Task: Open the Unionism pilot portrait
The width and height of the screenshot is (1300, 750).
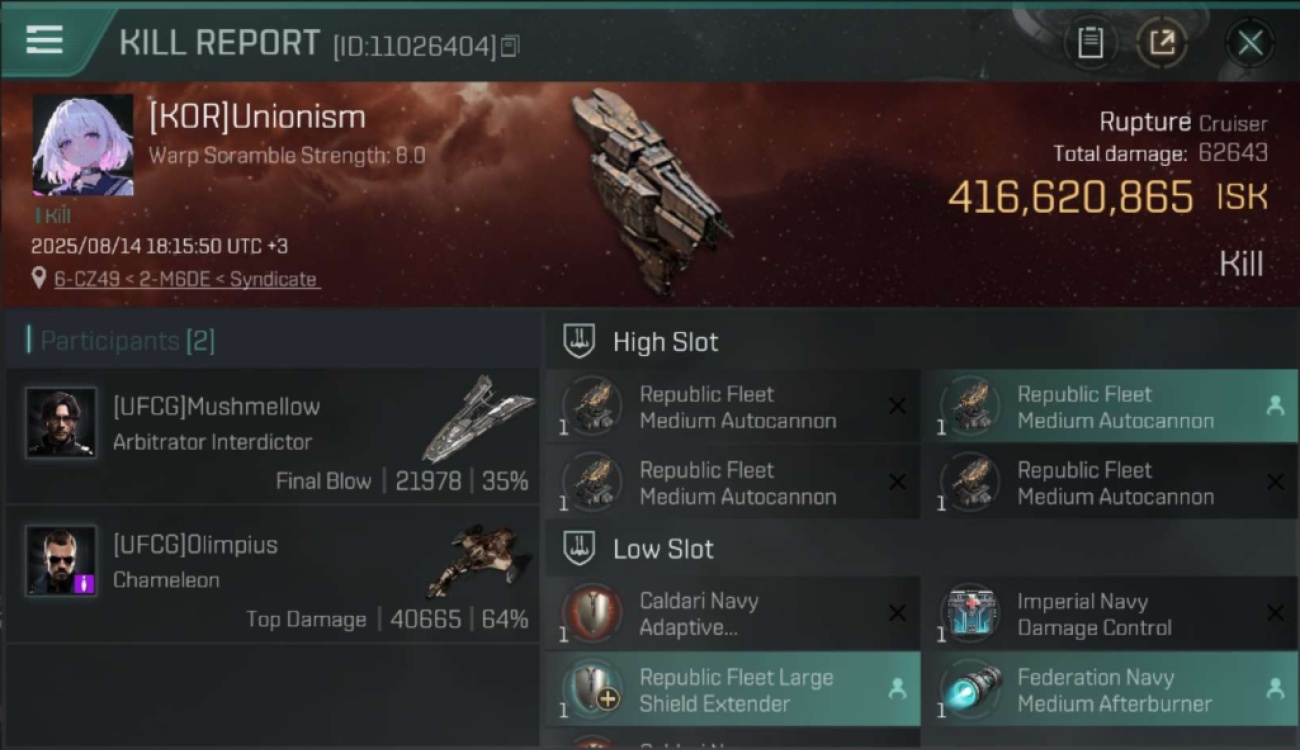Action: point(83,146)
